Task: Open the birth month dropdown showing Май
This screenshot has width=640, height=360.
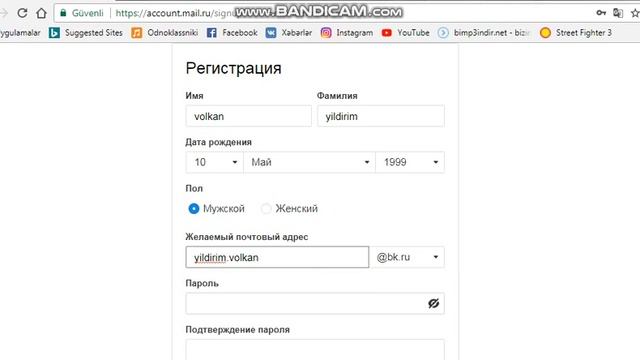Action: tap(309, 162)
